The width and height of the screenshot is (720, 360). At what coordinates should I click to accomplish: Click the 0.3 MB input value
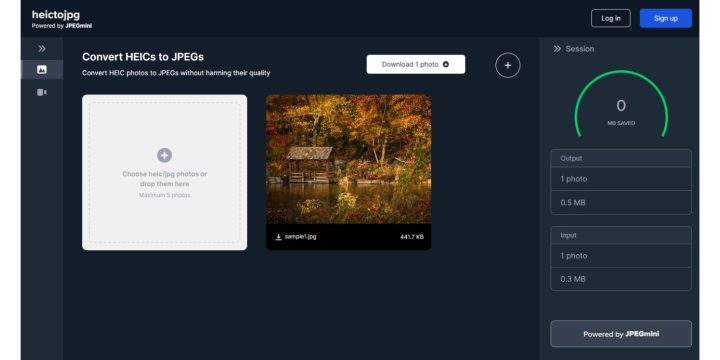[x=621, y=279]
